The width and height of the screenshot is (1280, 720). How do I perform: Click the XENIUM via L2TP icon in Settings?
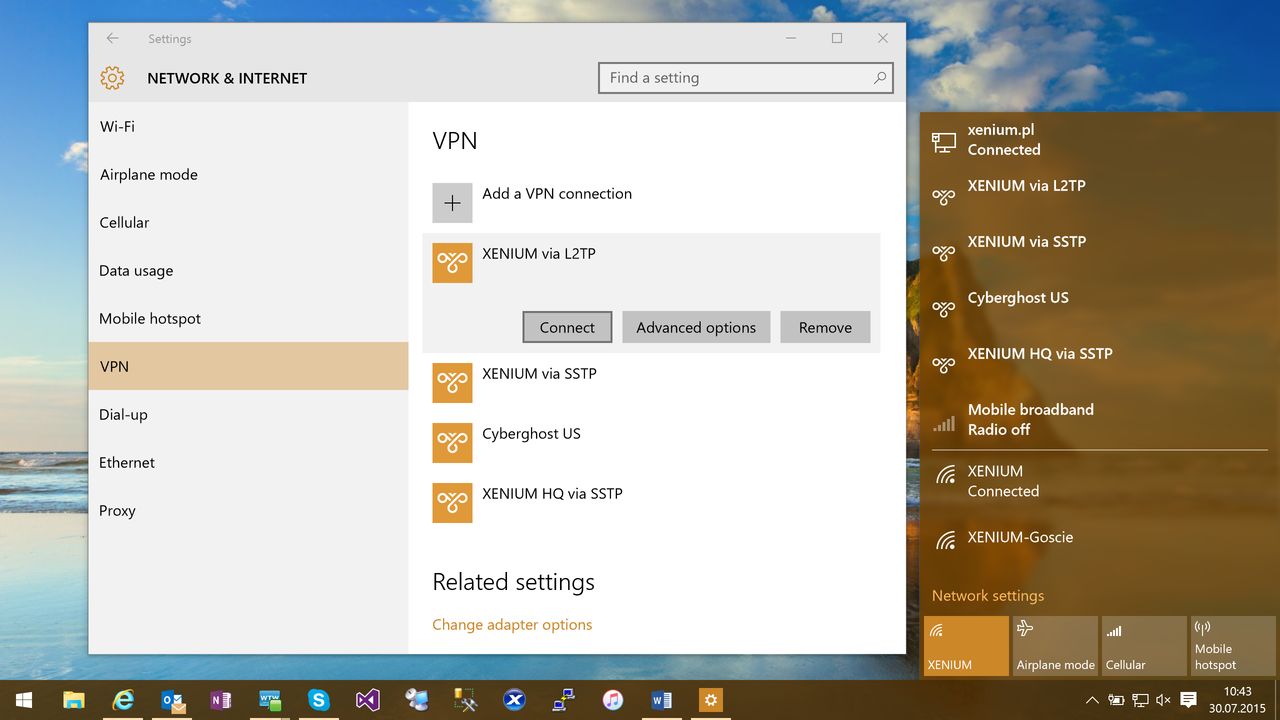pyautogui.click(x=452, y=263)
